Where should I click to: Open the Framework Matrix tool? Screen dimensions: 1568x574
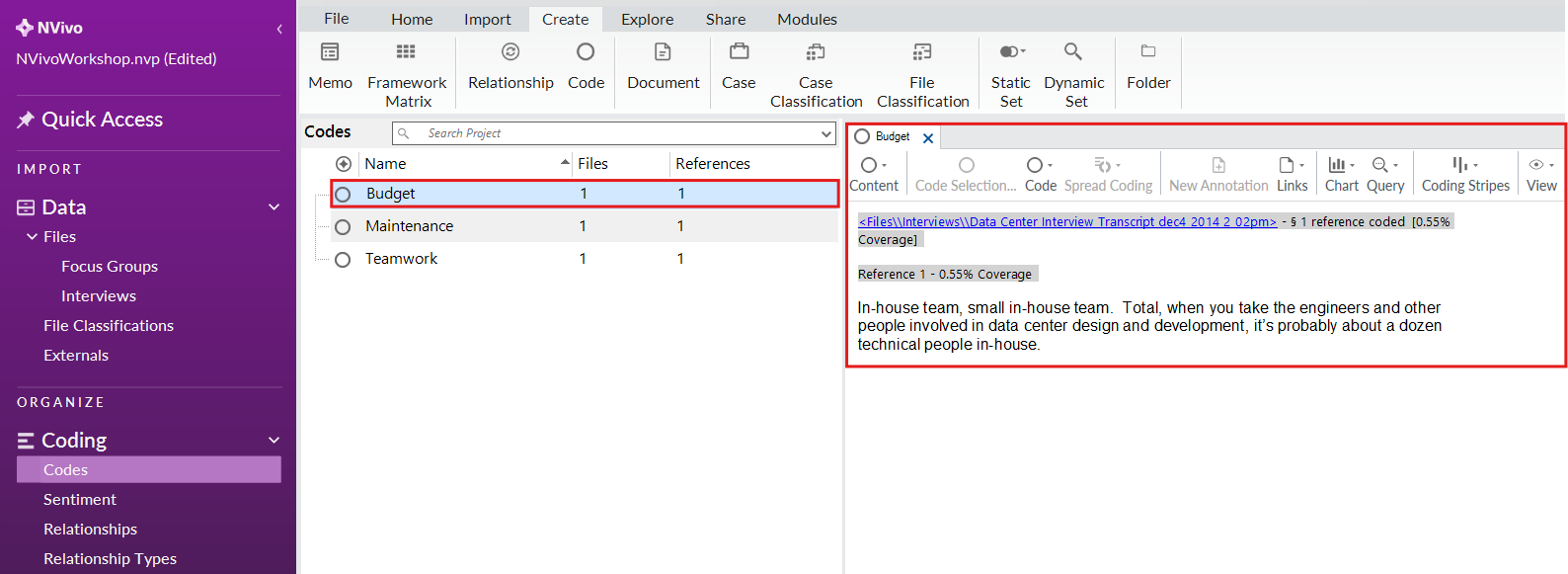pos(406,74)
